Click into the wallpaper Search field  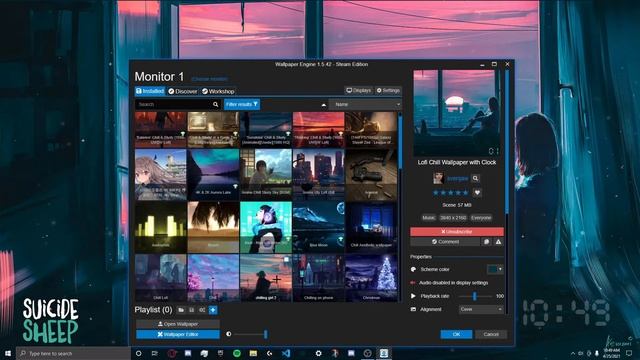click(x=173, y=104)
